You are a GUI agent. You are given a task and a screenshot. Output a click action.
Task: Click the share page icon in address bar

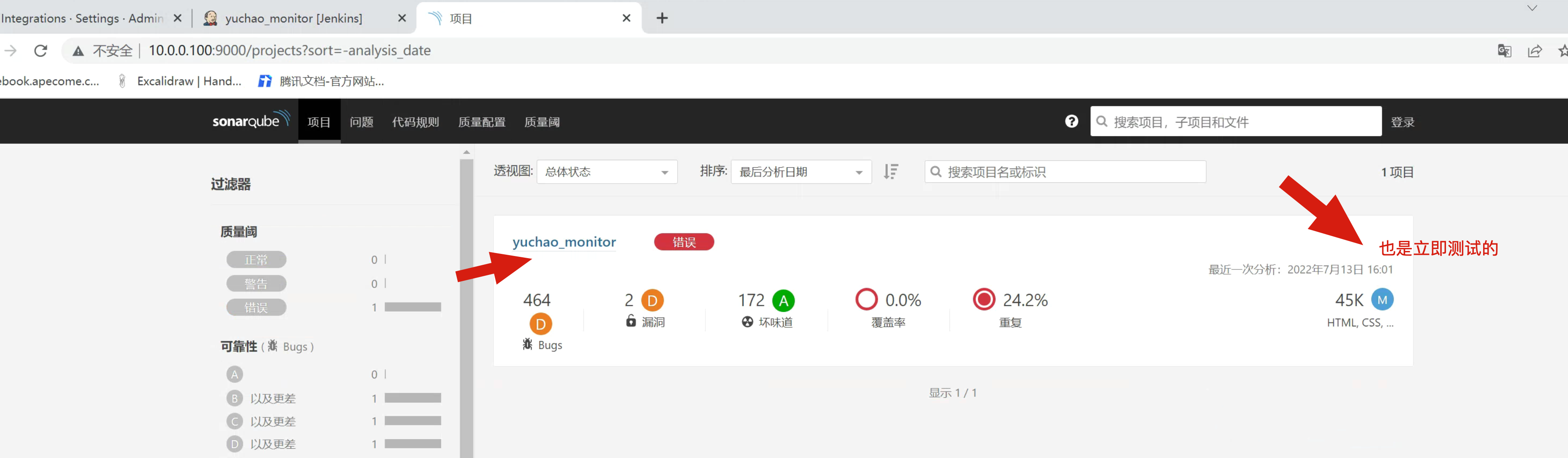pos(1535,51)
